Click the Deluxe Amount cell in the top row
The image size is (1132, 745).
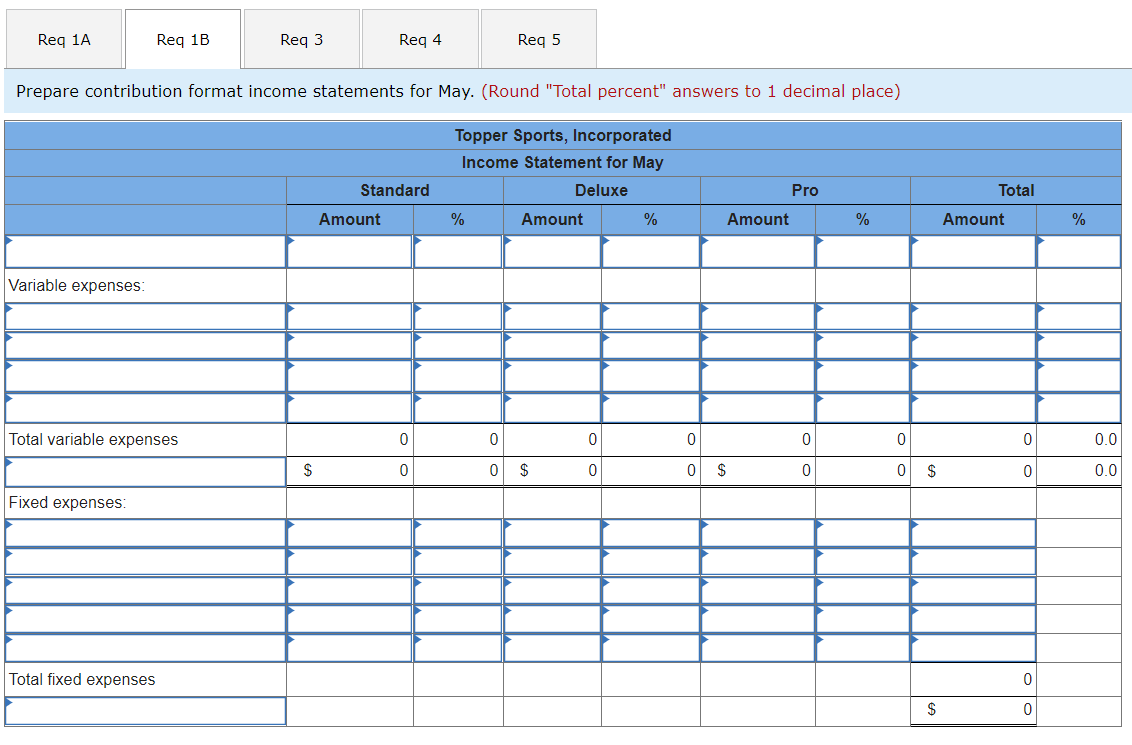[552, 252]
